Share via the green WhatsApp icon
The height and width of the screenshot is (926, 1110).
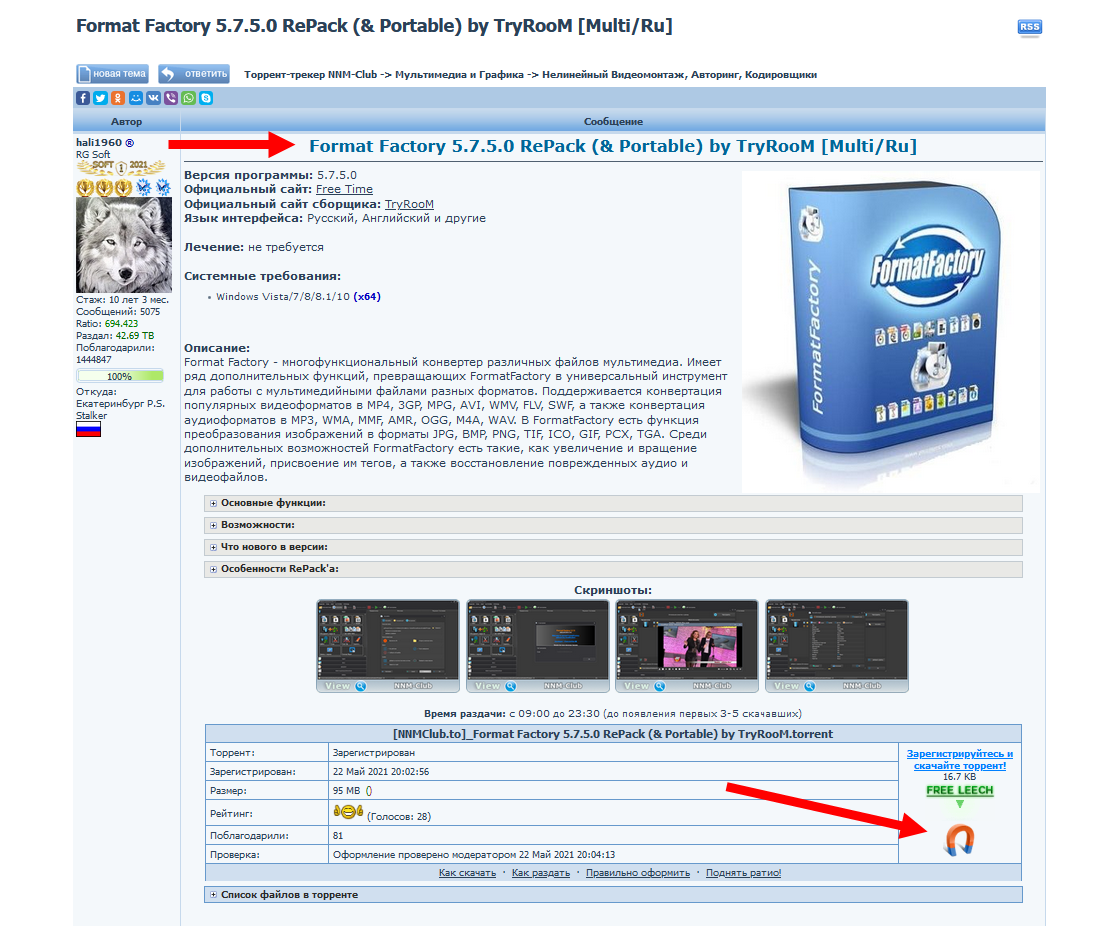pos(188,98)
